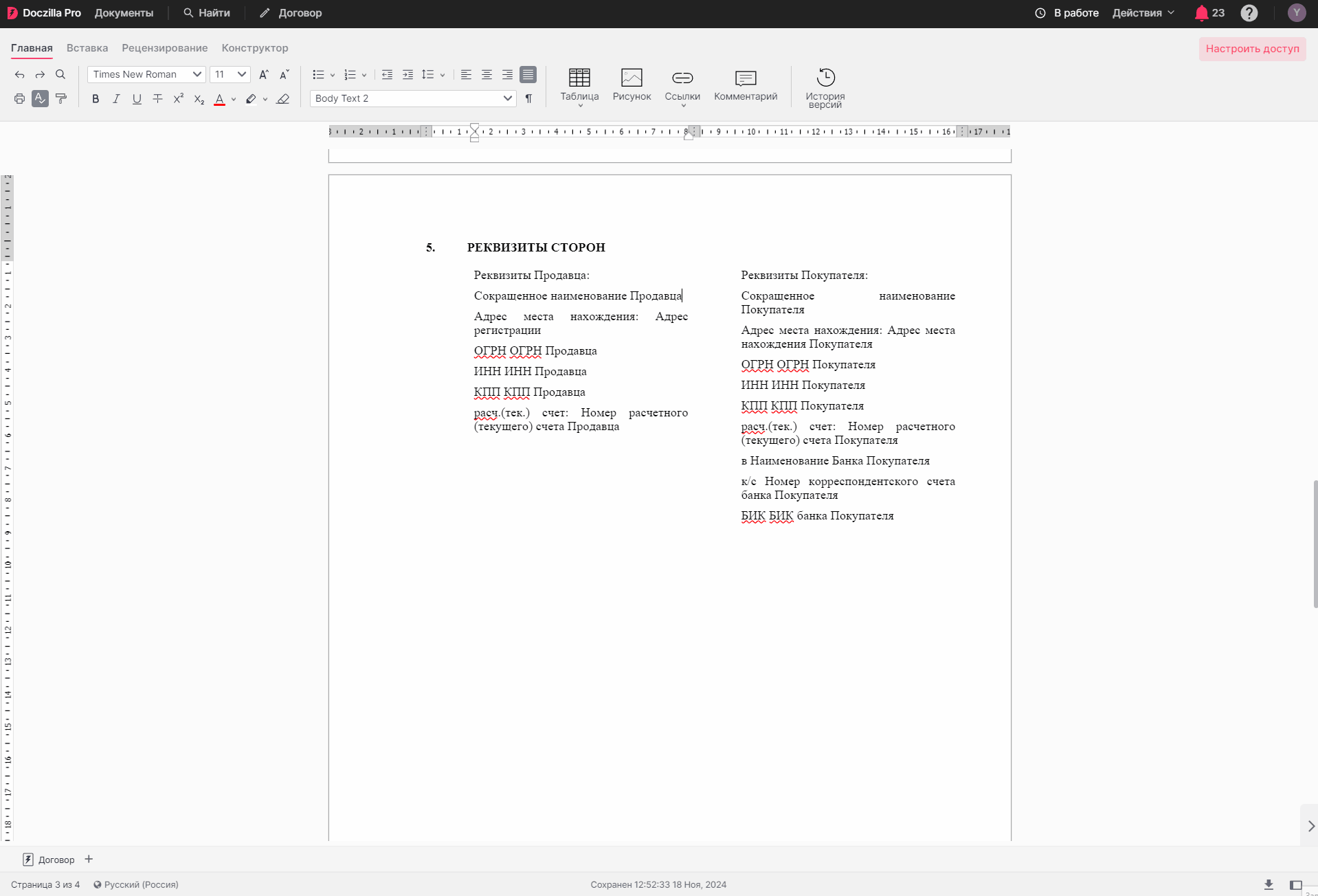
Task: Toggle underline formatting
Action: tap(137, 99)
